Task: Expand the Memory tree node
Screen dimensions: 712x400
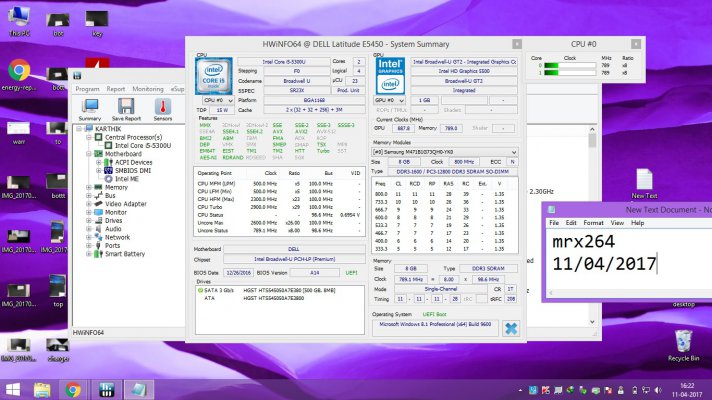Action: pos(89,187)
